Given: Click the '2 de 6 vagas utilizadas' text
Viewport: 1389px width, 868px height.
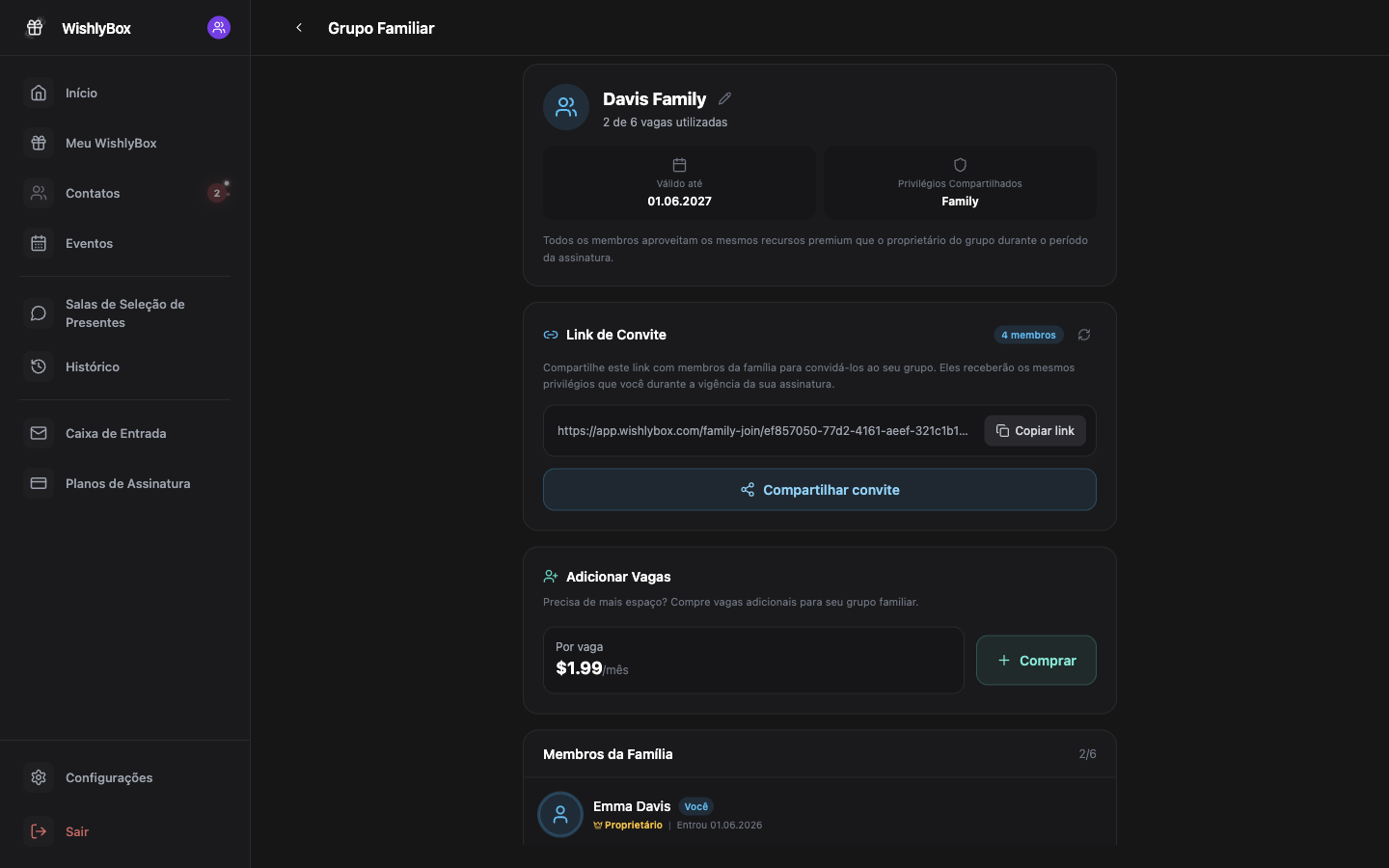Looking at the screenshot, I should [x=666, y=122].
